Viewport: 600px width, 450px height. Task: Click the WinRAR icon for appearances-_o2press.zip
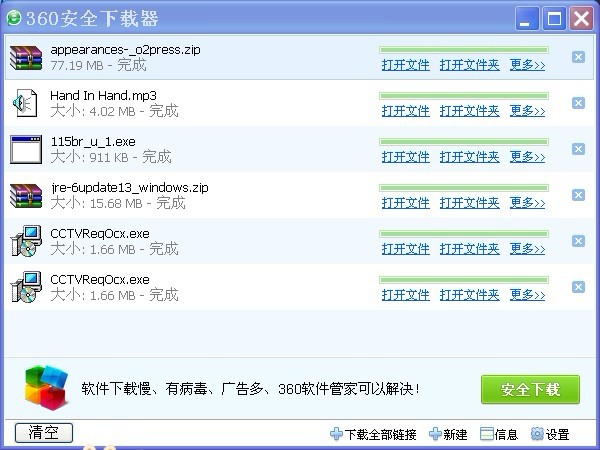click(x=26, y=58)
